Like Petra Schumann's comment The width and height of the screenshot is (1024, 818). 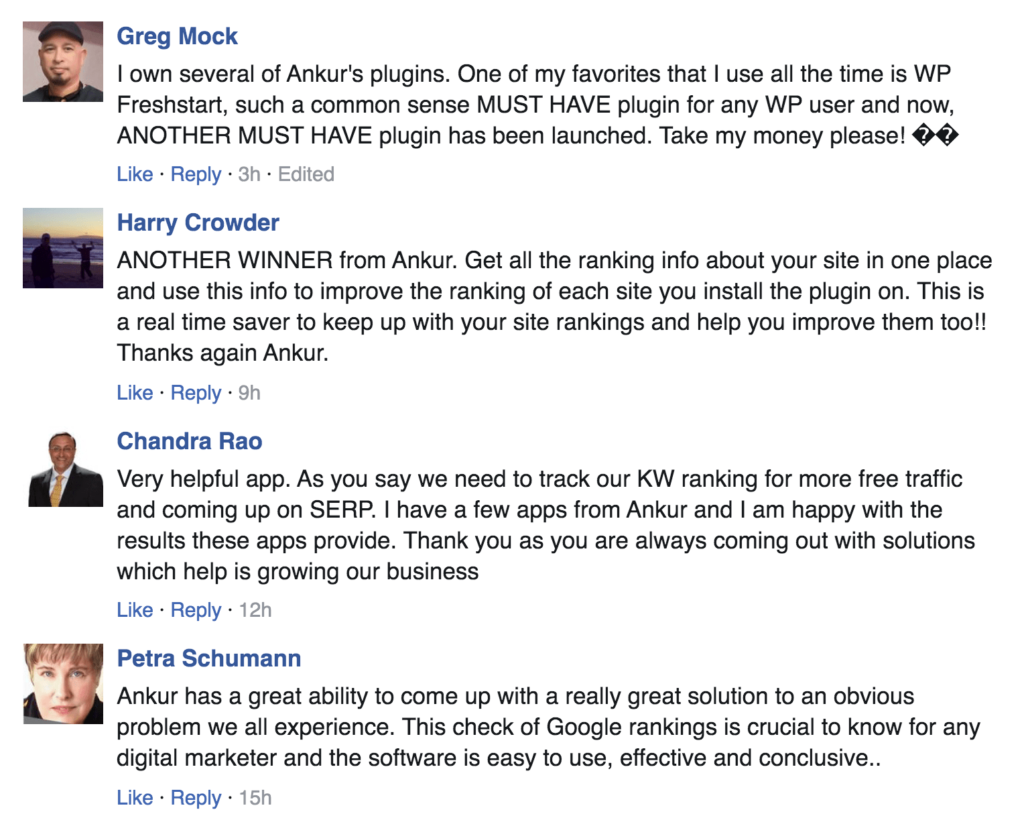tap(135, 798)
